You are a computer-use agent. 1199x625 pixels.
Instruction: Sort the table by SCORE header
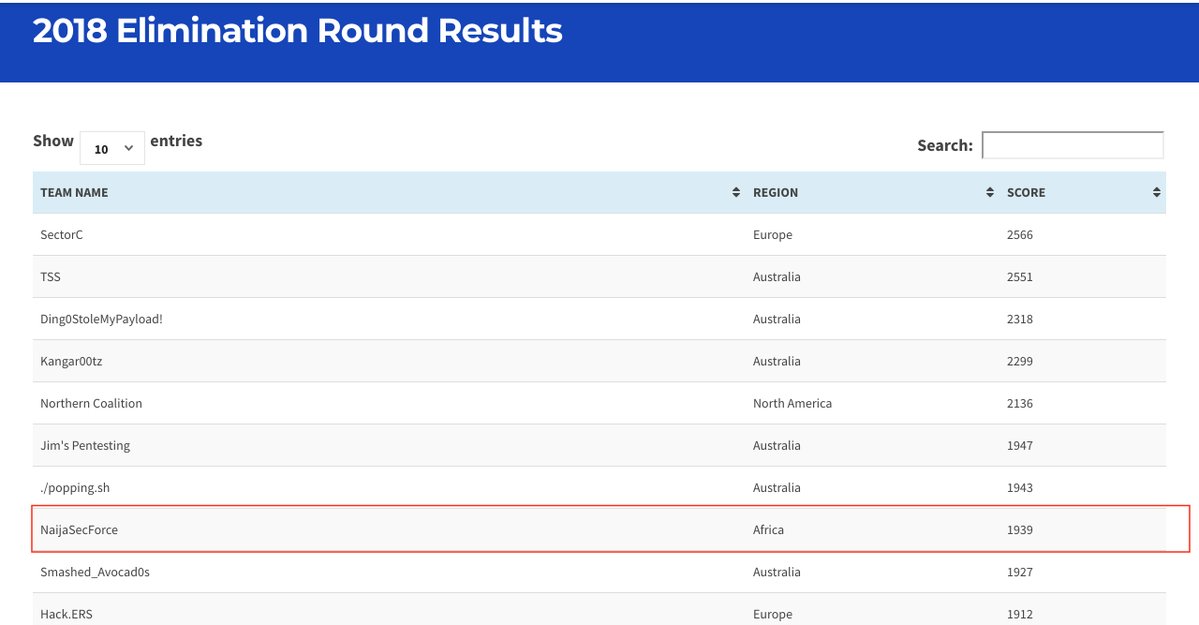click(1026, 192)
